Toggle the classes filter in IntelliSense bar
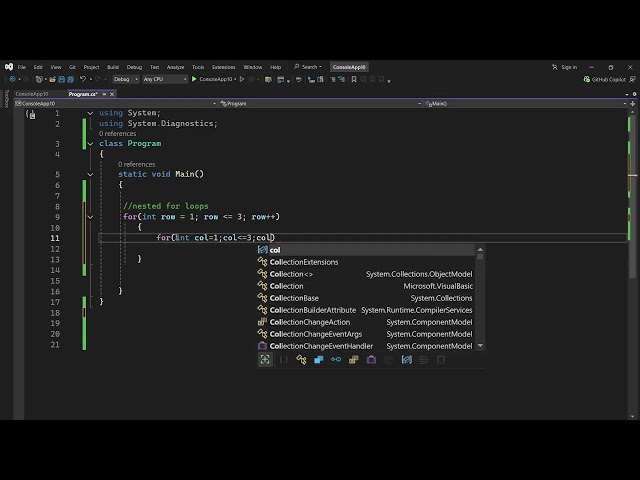 [301, 360]
